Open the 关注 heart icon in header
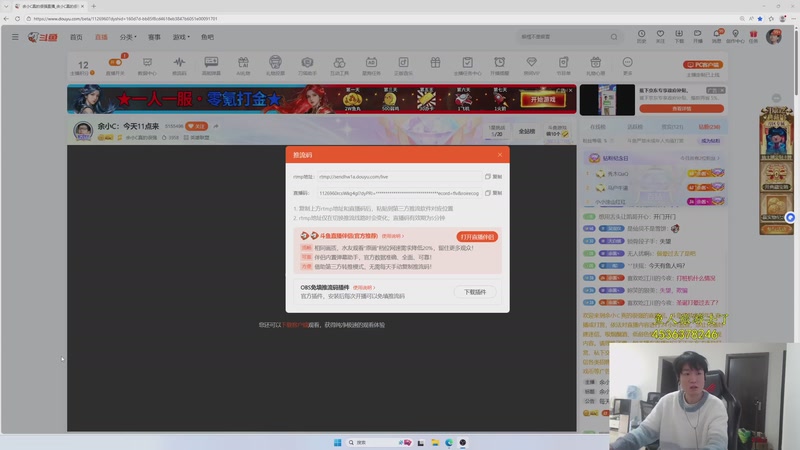This screenshot has height=450, width=800. 660,36
